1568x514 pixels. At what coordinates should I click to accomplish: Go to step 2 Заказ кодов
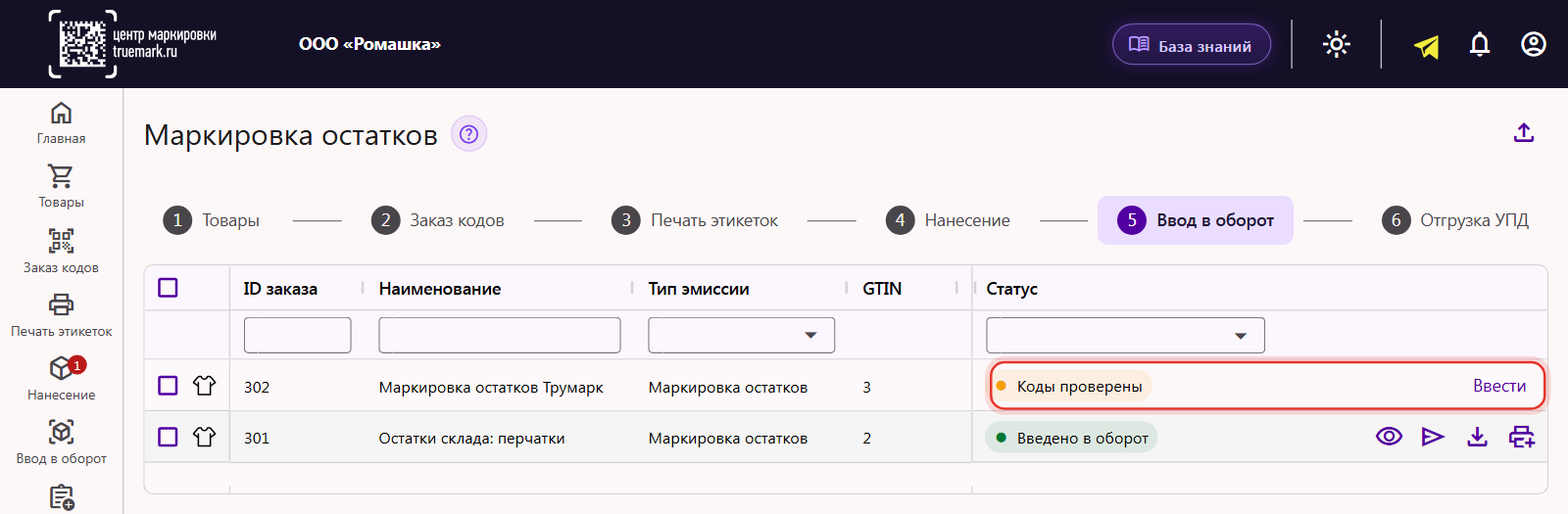(x=438, y=220)
